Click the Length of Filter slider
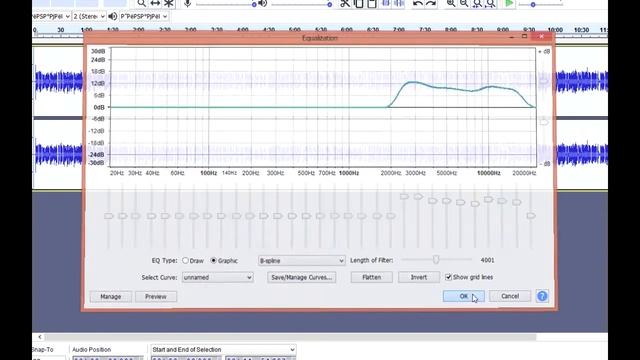Screen dimensions: 640x360 click(x=436, y=260)
